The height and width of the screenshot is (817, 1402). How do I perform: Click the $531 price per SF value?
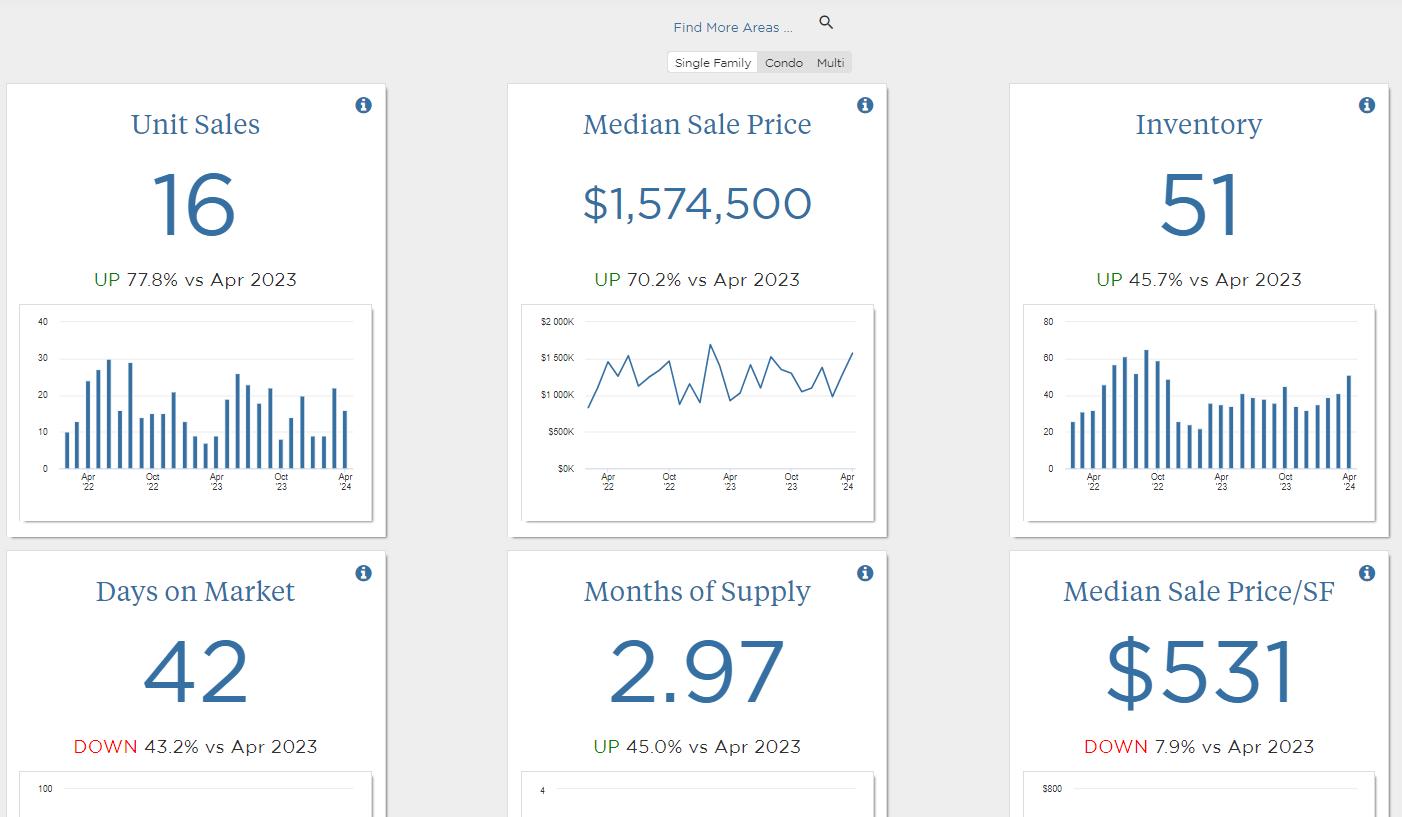tap(1199, 672)
